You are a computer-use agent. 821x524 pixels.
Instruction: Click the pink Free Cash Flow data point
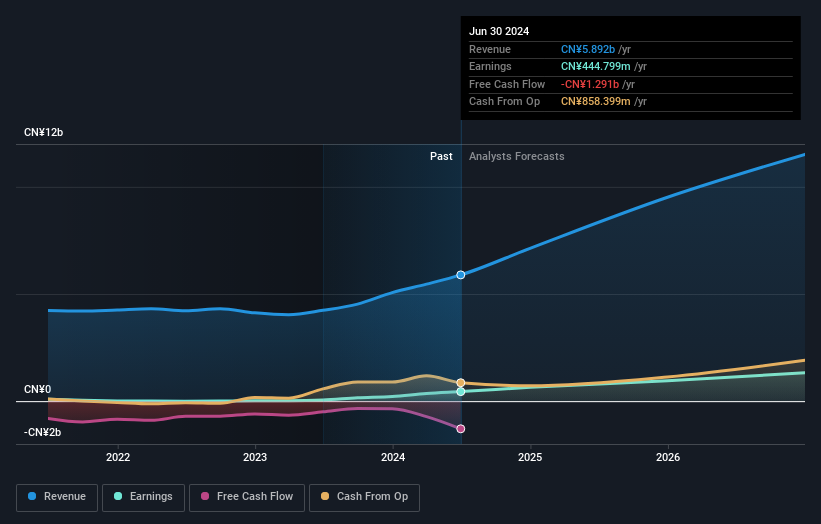461,429
